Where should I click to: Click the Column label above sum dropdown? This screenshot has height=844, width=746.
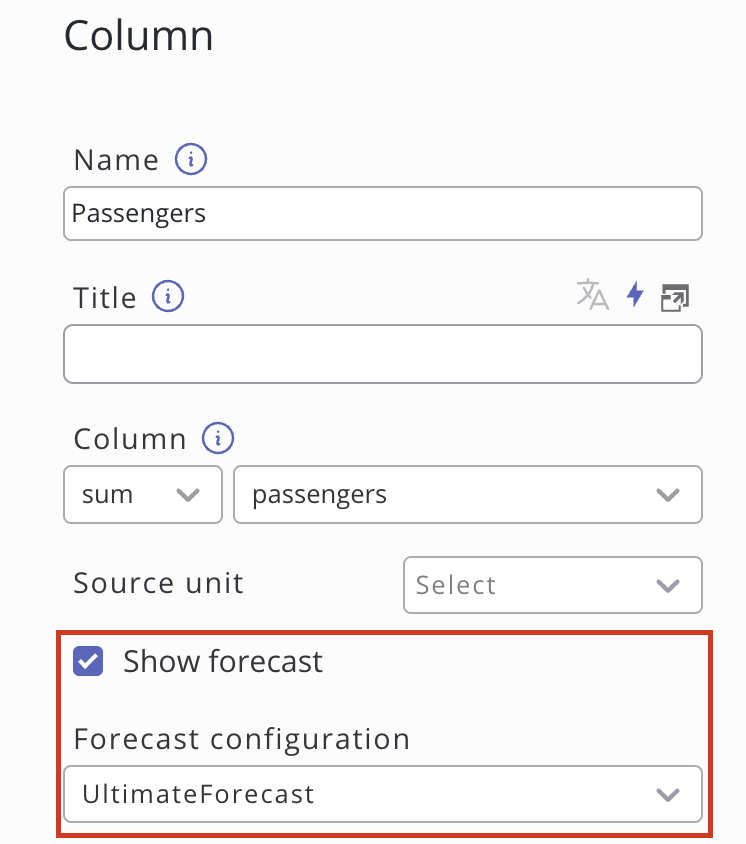[130, 439]
